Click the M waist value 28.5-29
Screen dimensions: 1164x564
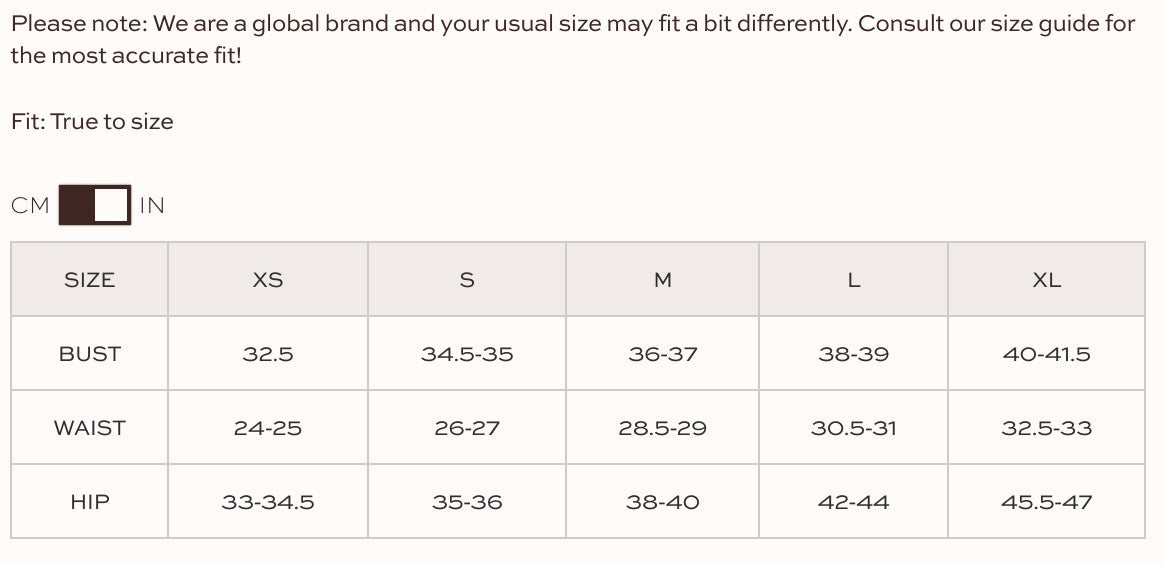click(x=663, y=428)
